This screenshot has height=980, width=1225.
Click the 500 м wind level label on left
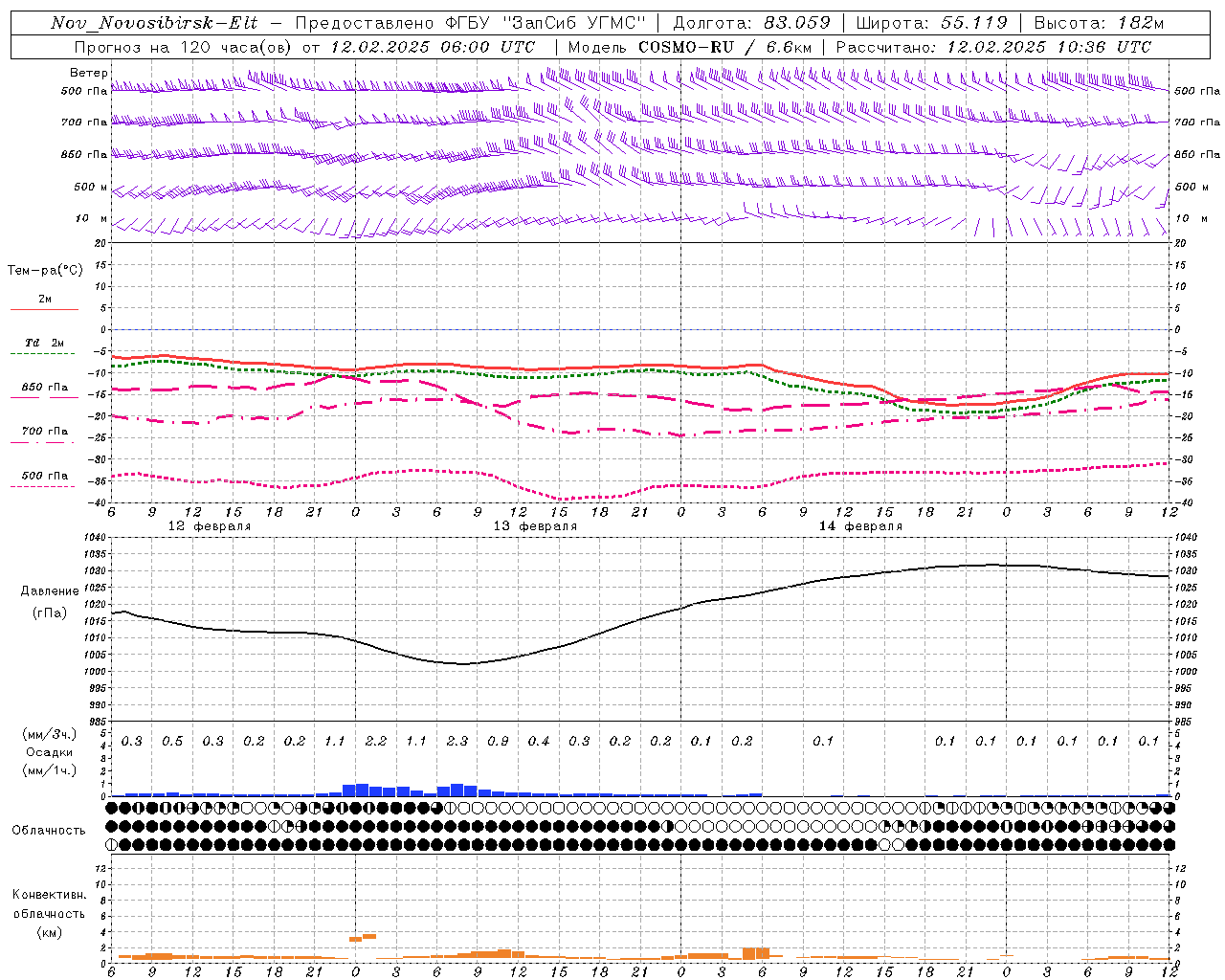pos(91,187)
